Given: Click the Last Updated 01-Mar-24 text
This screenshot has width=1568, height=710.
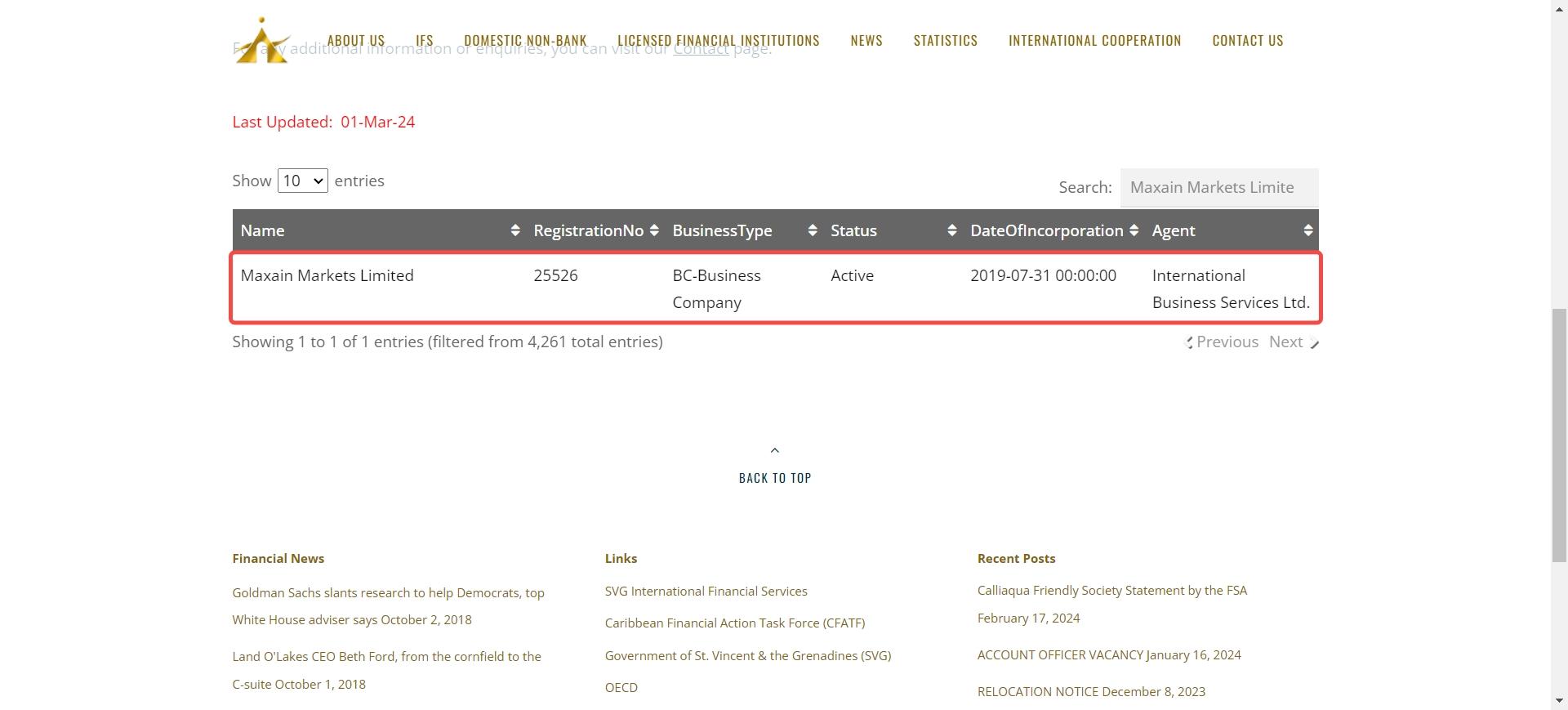Looking at the screenshot, I should point(323,122).
